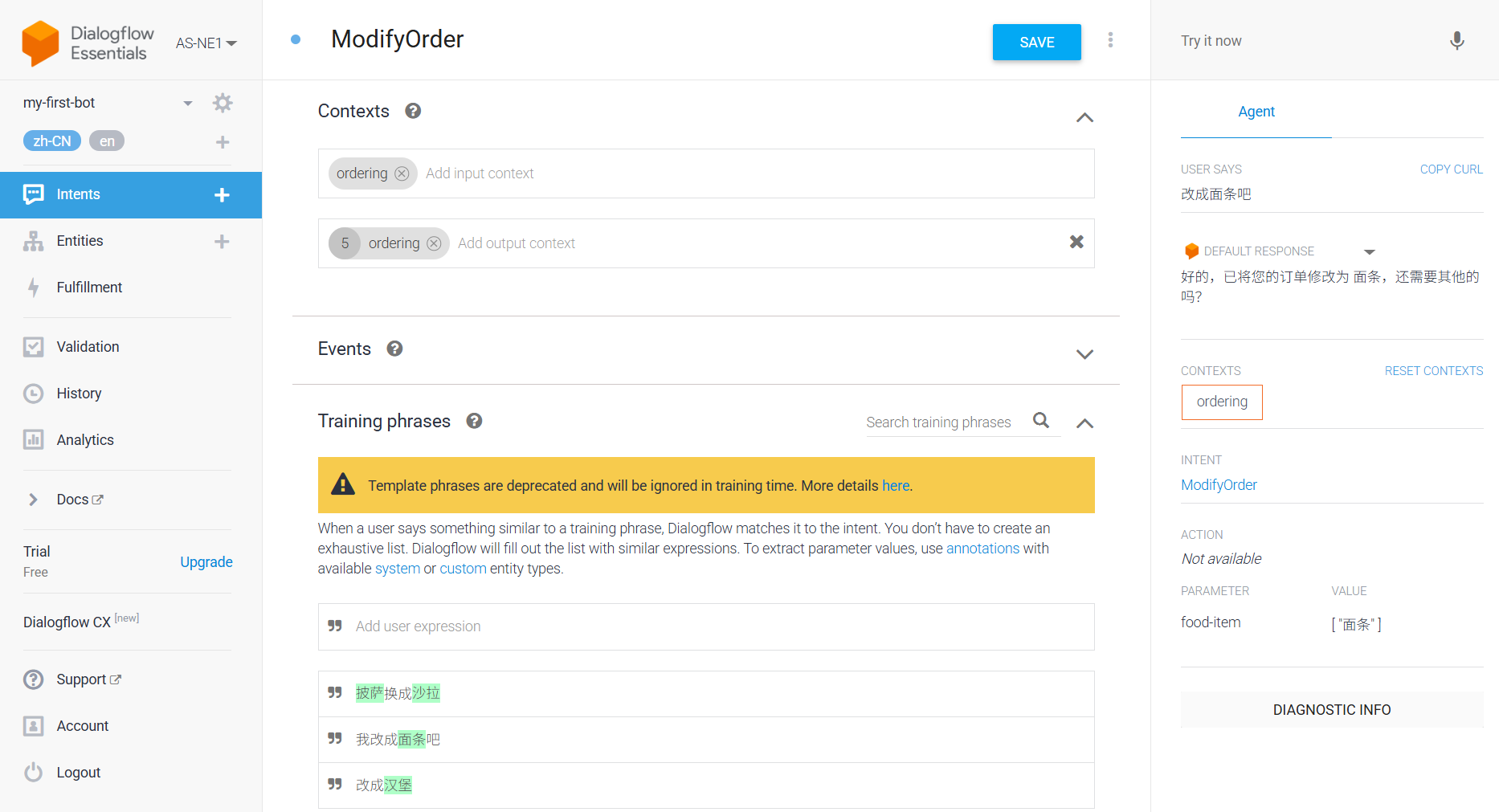Collapse the Training phrases section

click(x=1084, y=423)
